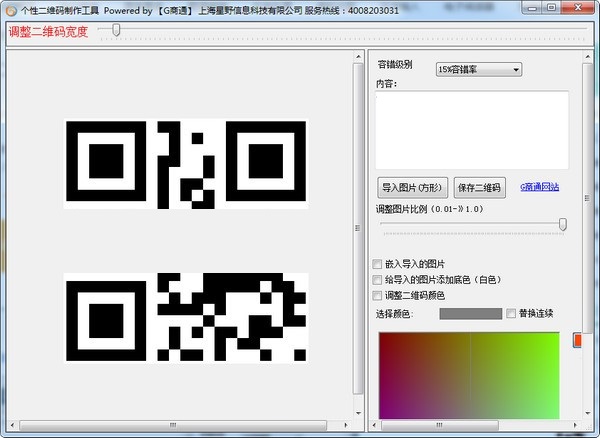
Task: Click left arrow of settings panel horizontal scrollbar
Action: pos(374,425)
